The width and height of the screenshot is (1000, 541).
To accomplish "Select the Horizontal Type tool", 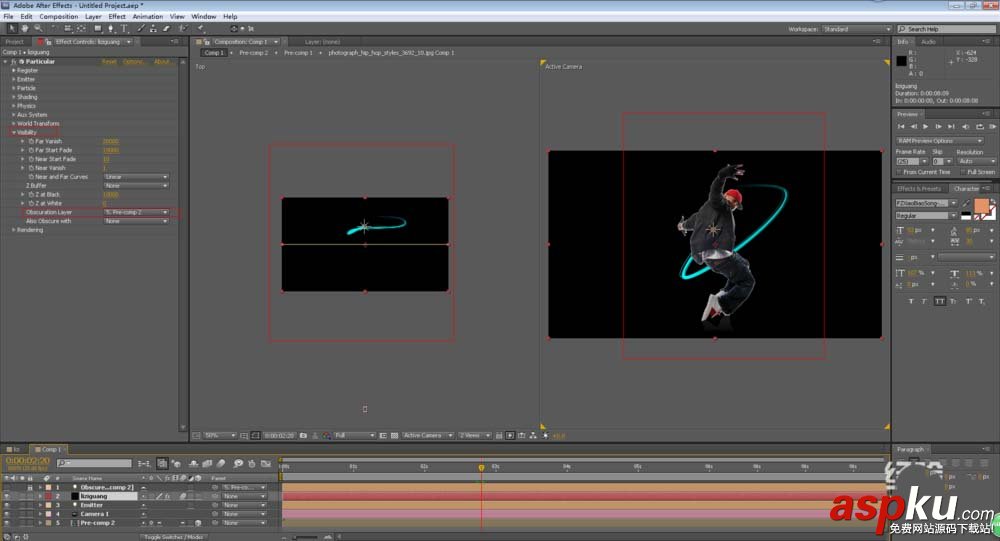I will (124, 29).
